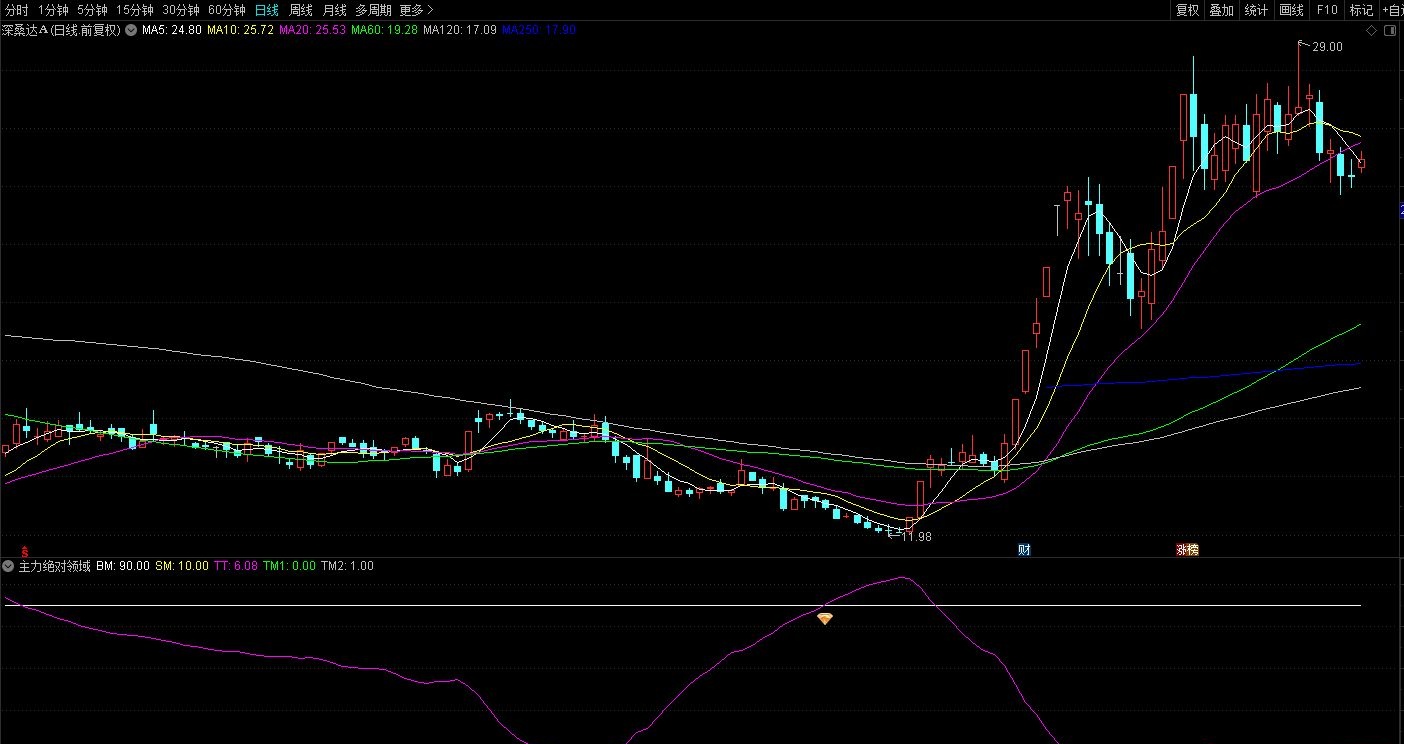This screenshot has width=1404, height=744.
Task: Click the blue 财 financial event marker
Action: 1024,549
